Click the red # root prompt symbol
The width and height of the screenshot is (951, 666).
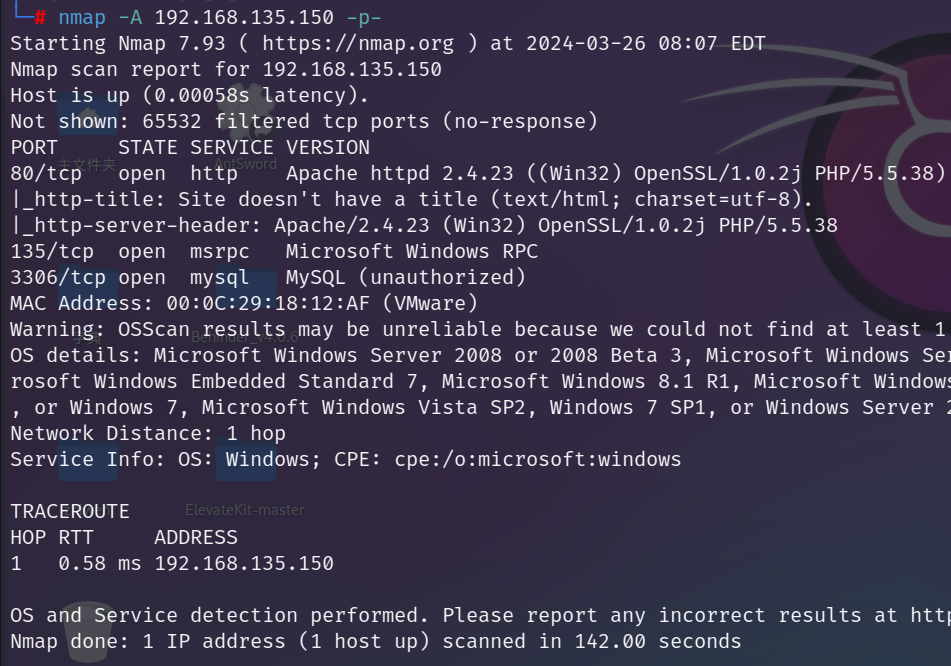point(40,18)
